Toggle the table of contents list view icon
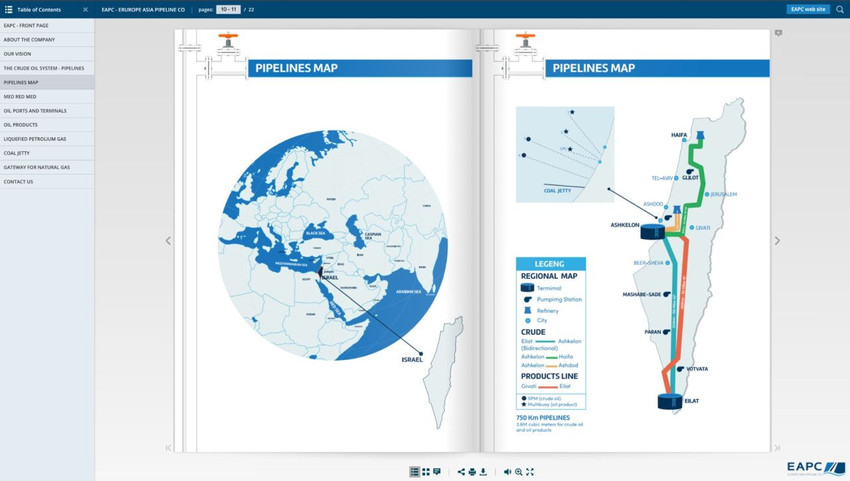This screenshot has width=850, height=481. tap(414, 472)
